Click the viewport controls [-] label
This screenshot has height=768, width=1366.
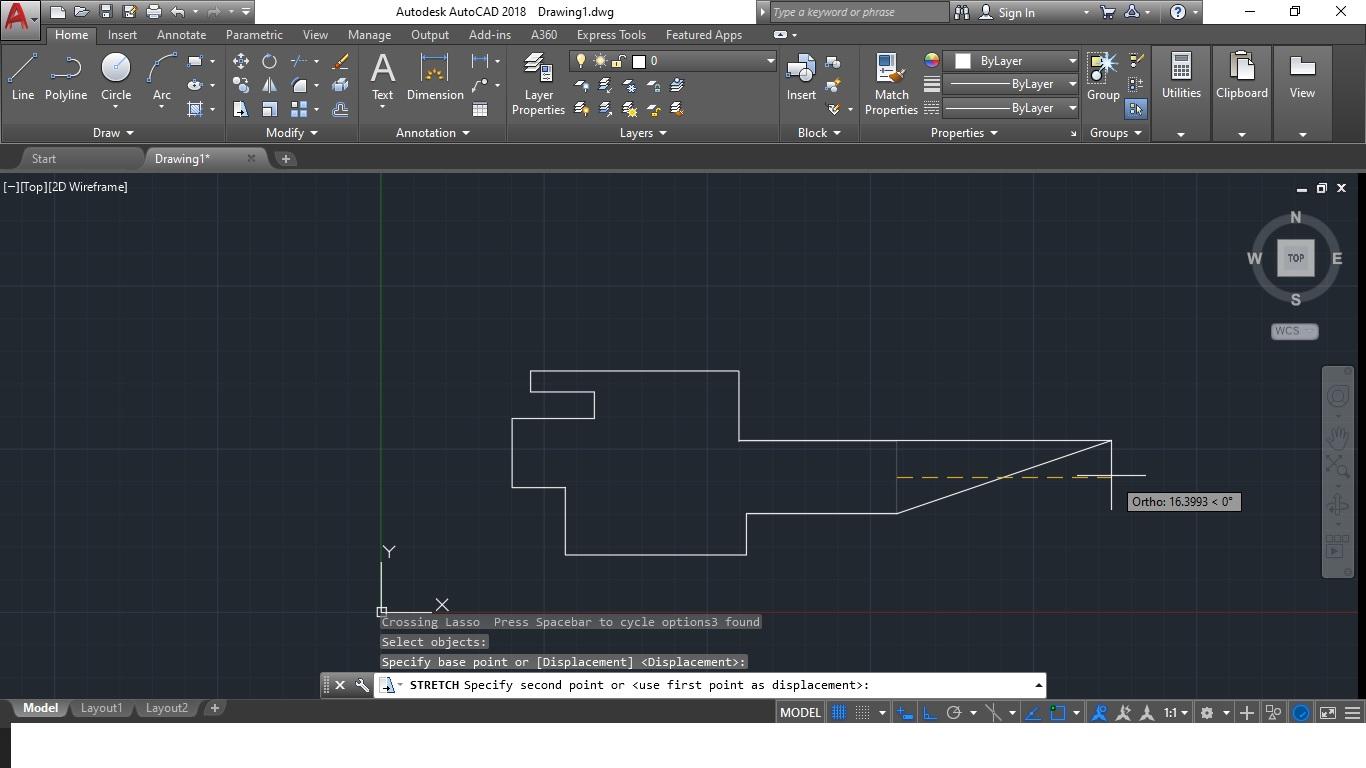[11, 187]
